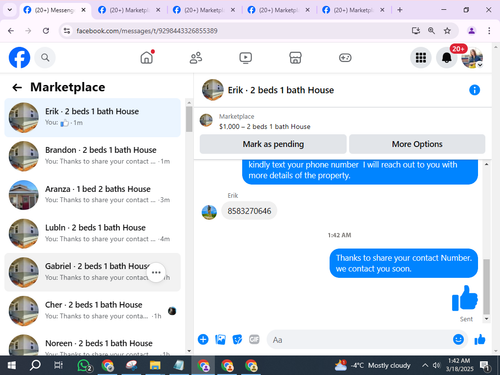Open the Video (Watch) icon
Image resolution: width=500 pixels, height=375 pixels.
pos(246,58)
